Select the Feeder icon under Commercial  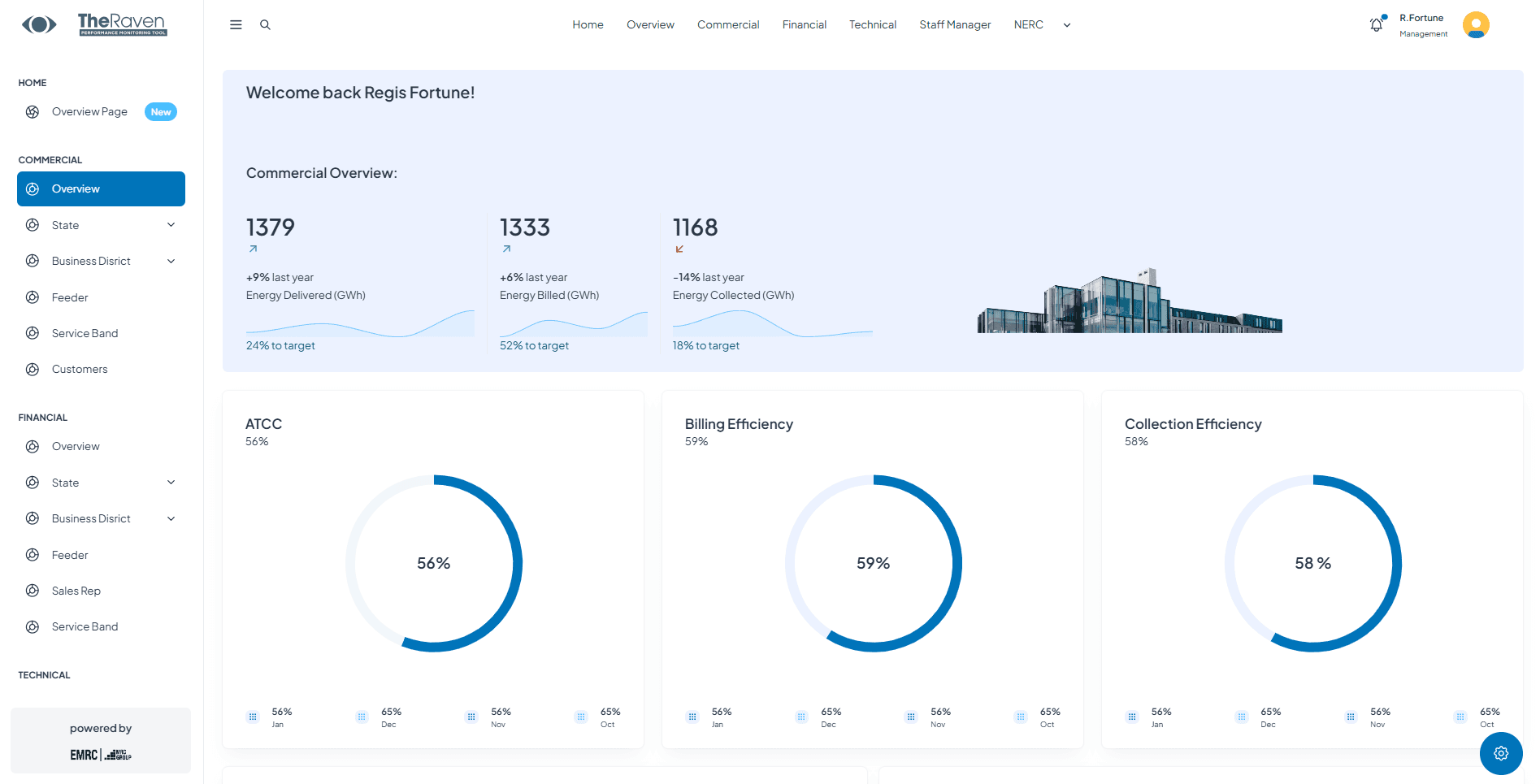(x=33, y=297)
